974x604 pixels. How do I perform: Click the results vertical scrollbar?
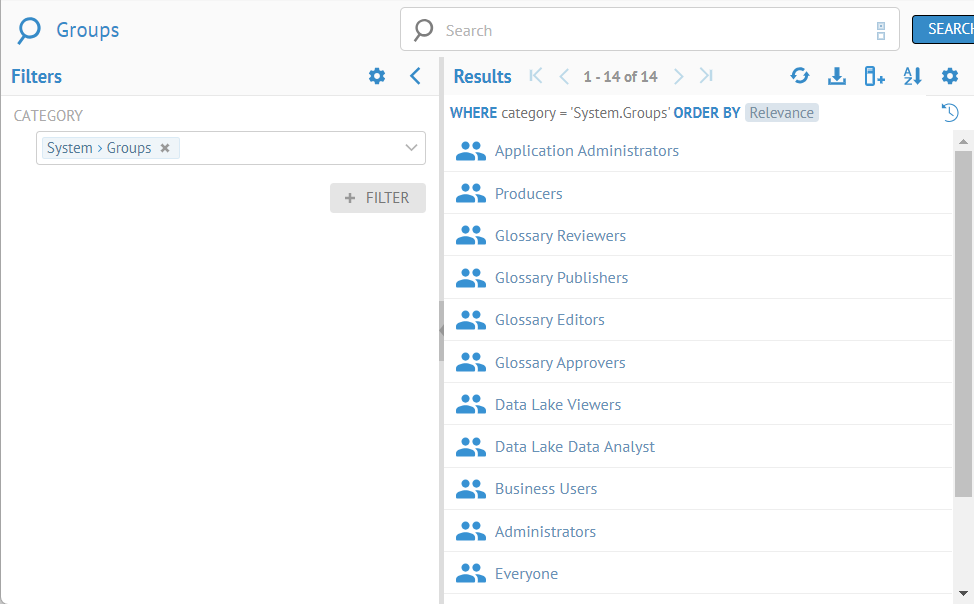[963, 320]
